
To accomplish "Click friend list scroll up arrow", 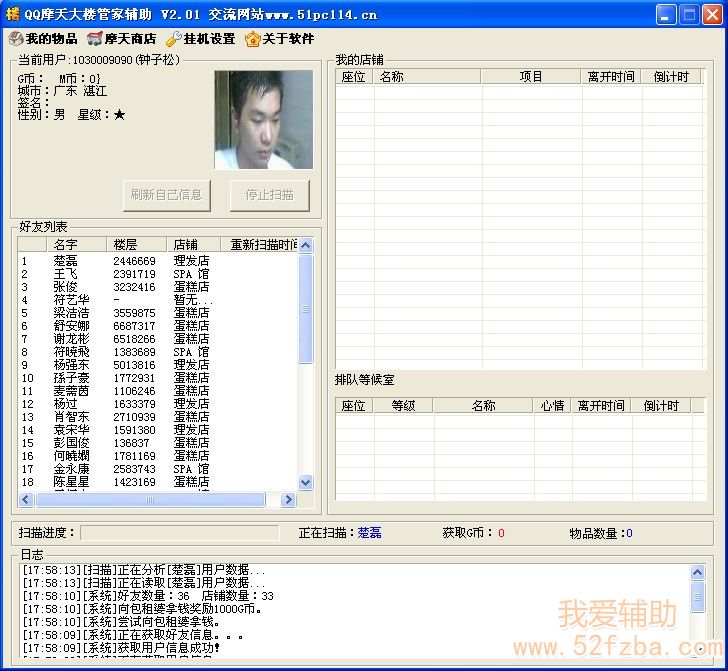I will [x=306, y=245].
